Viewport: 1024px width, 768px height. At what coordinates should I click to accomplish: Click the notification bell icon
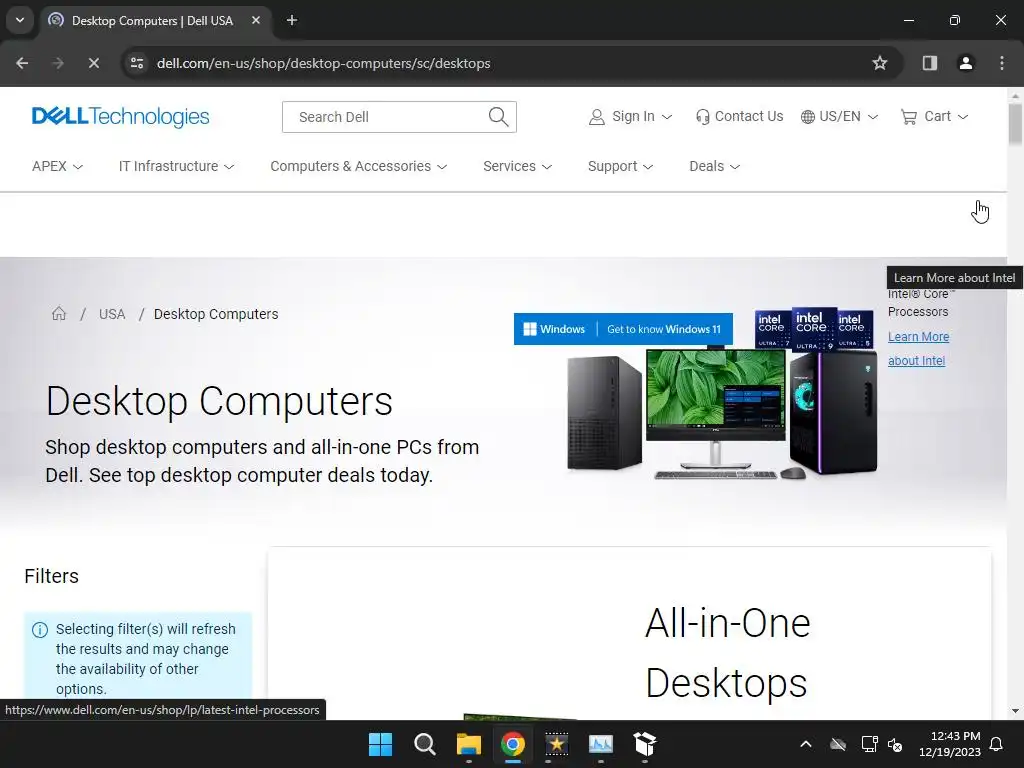coord(997,744)
